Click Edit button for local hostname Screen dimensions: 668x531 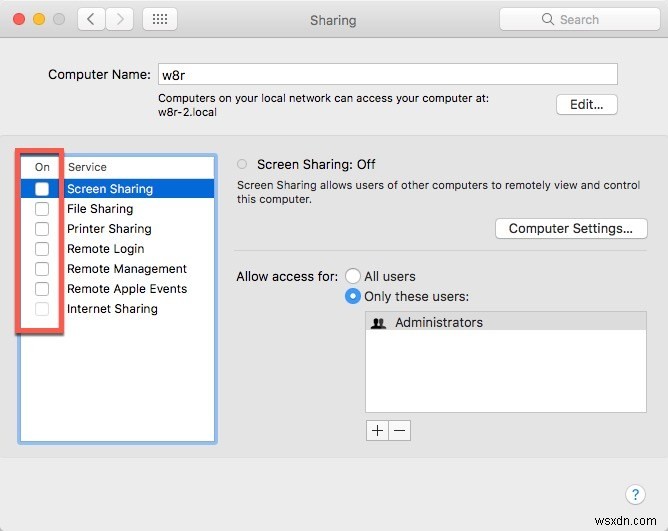(x=586, y=104)
